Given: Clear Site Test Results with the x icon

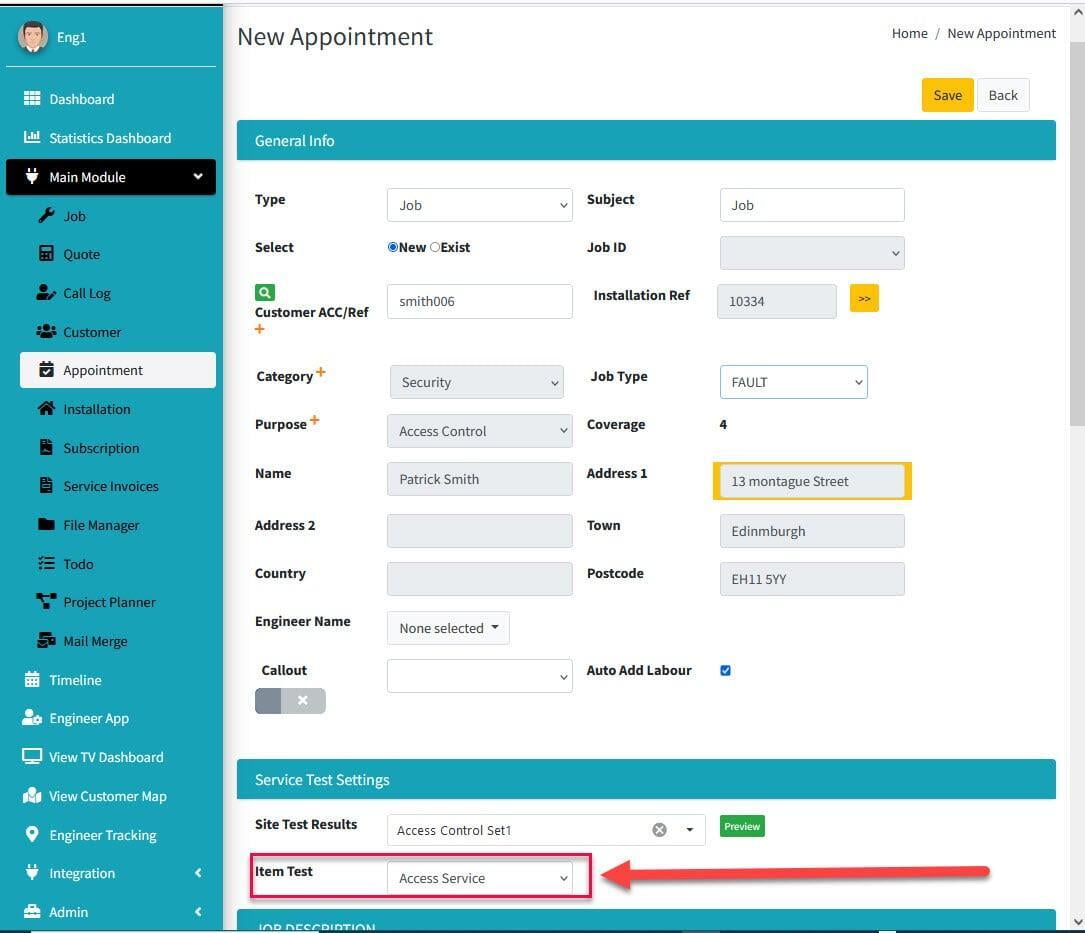Looking at the screenshot, I should 659,829.
